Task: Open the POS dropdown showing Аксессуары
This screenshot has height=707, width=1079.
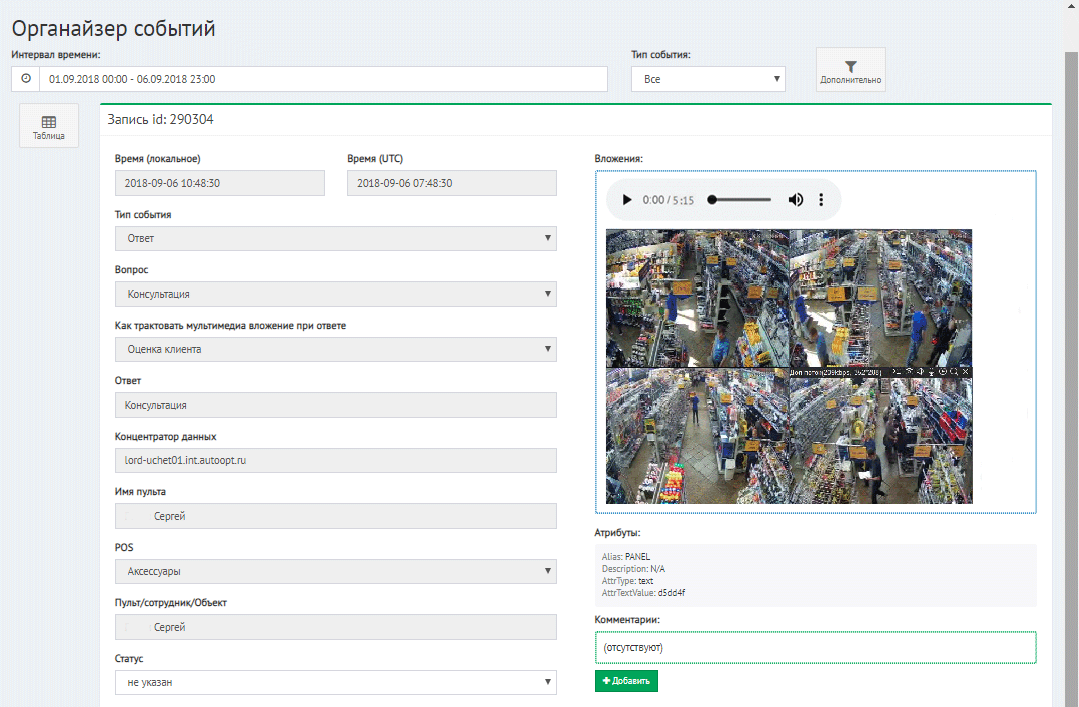Action: pyautogui.click(x=336, y=571)
